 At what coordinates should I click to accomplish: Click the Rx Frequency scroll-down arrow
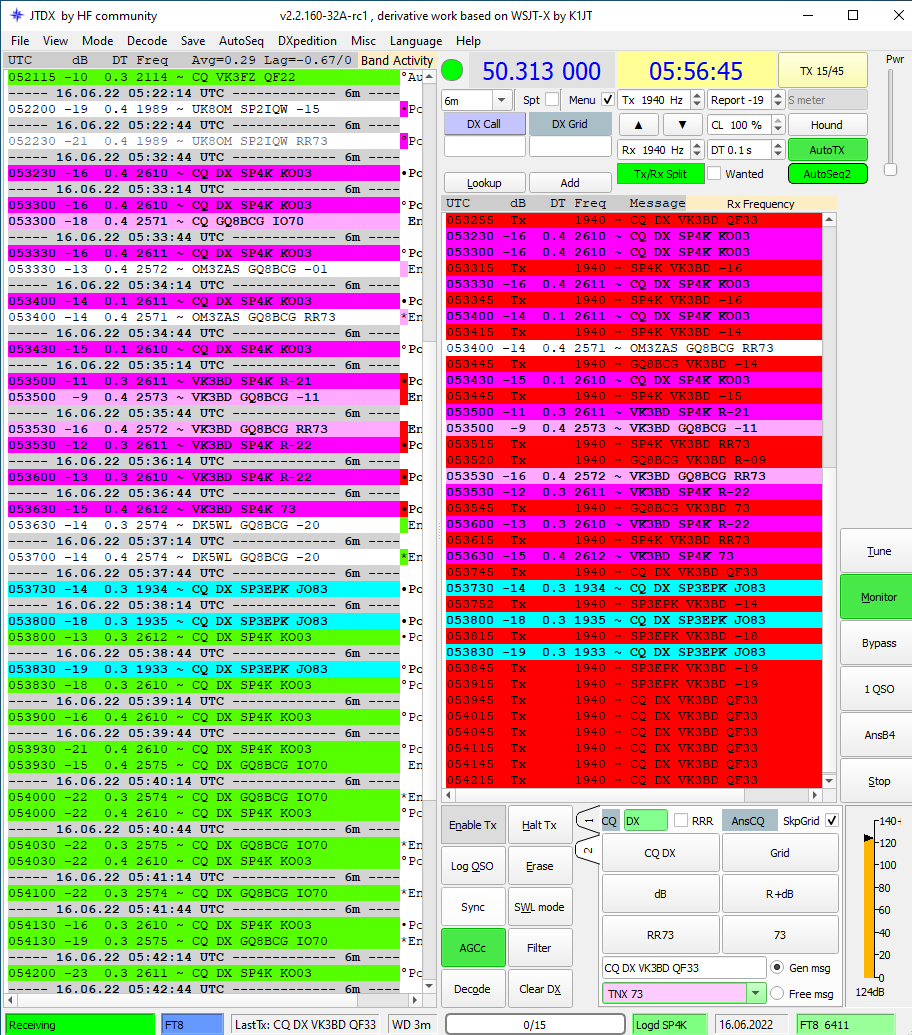click(830, 781)
